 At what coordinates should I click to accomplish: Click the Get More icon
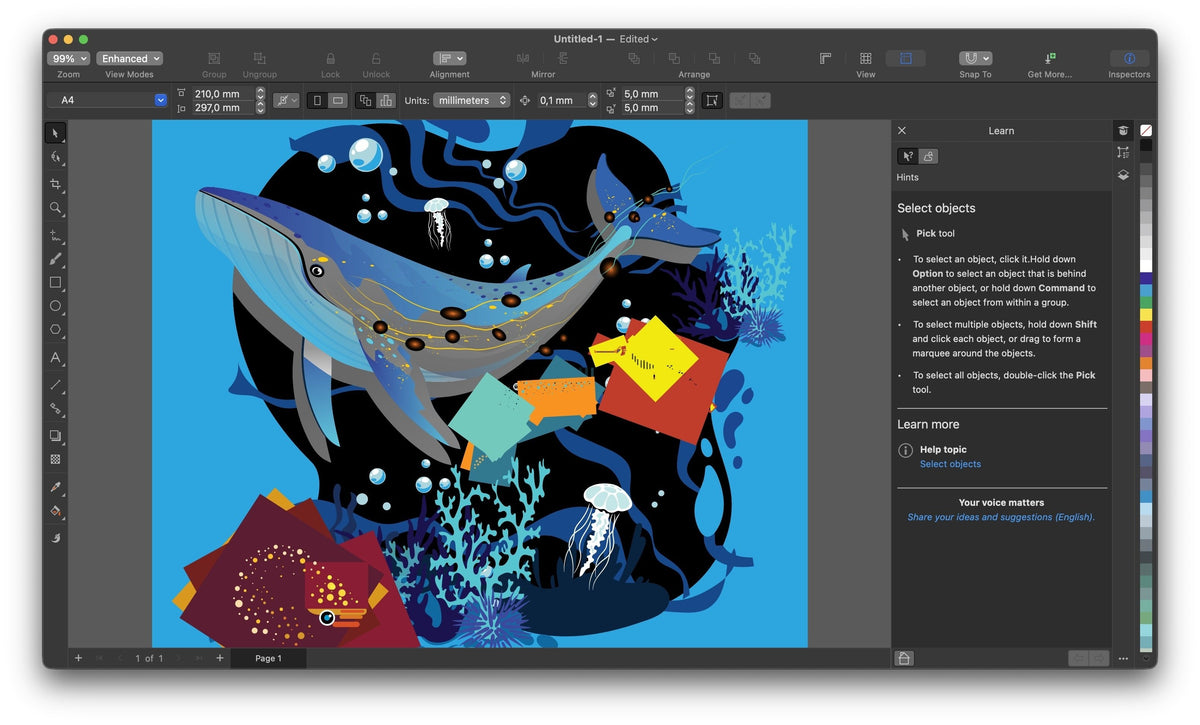(1049, 58)
